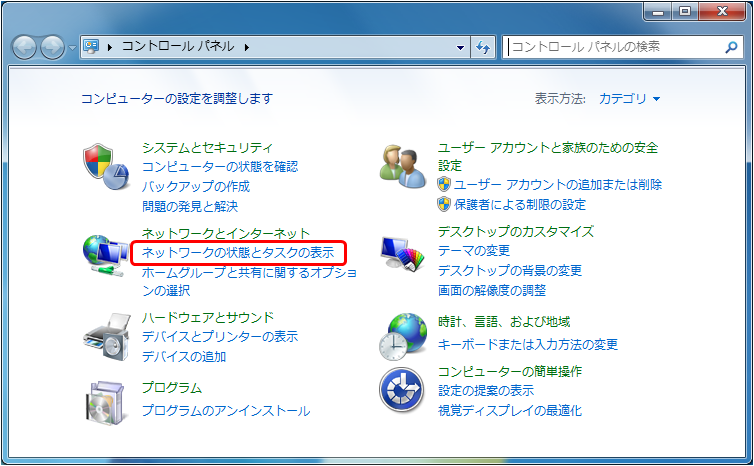Open 保護者による制限の設定 link
This screenshot has height=466, width=754.
tap(520, 205)
